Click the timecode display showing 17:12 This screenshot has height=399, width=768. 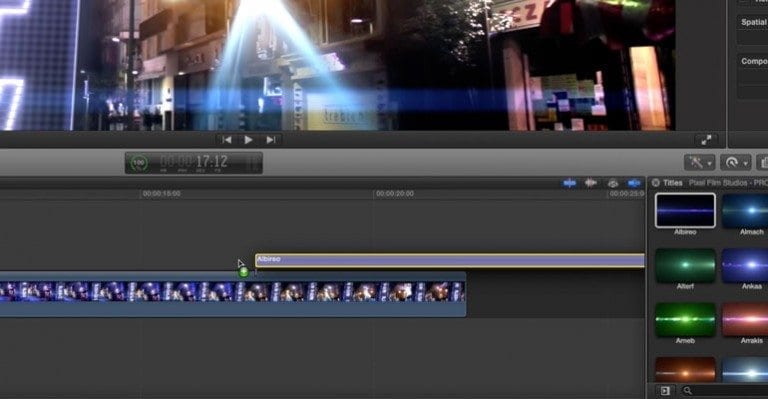(194, 163)
